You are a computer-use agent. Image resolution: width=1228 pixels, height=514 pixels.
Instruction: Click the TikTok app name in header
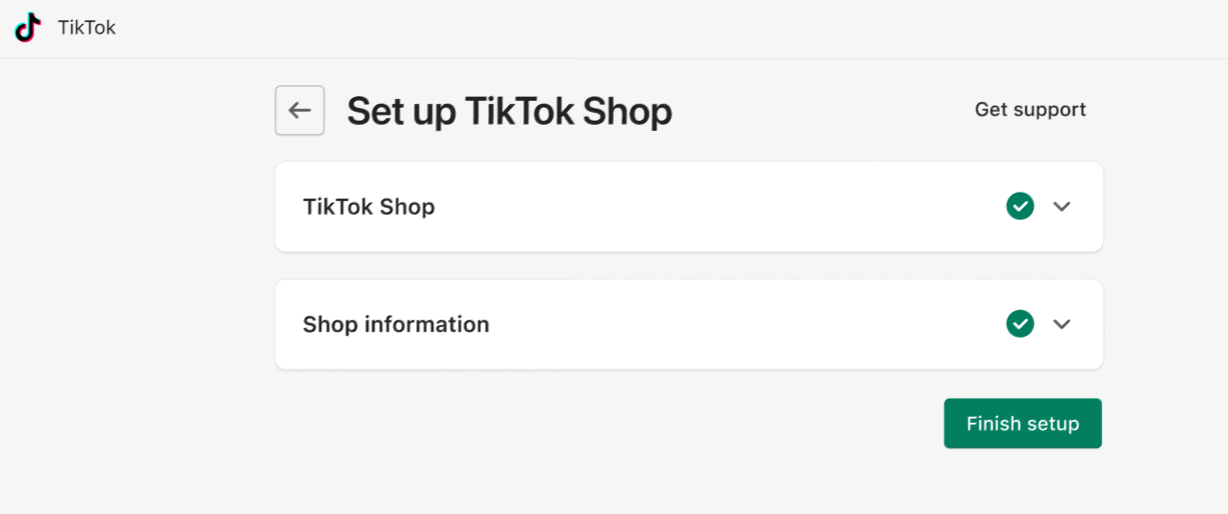point(87,28)
